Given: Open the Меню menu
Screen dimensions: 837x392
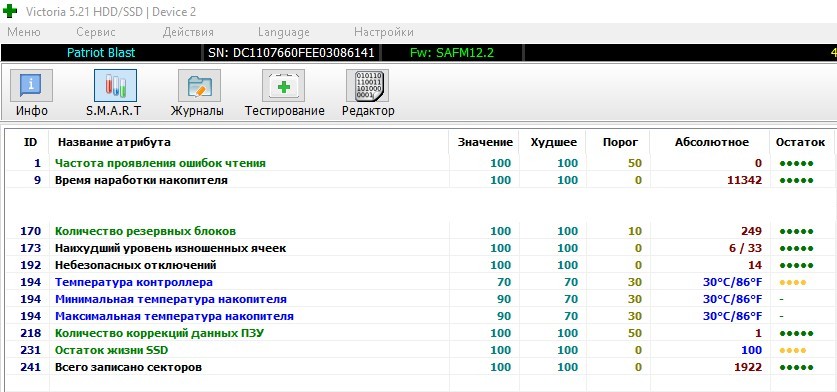Looking at the screenshot, I should pos(23,32).
